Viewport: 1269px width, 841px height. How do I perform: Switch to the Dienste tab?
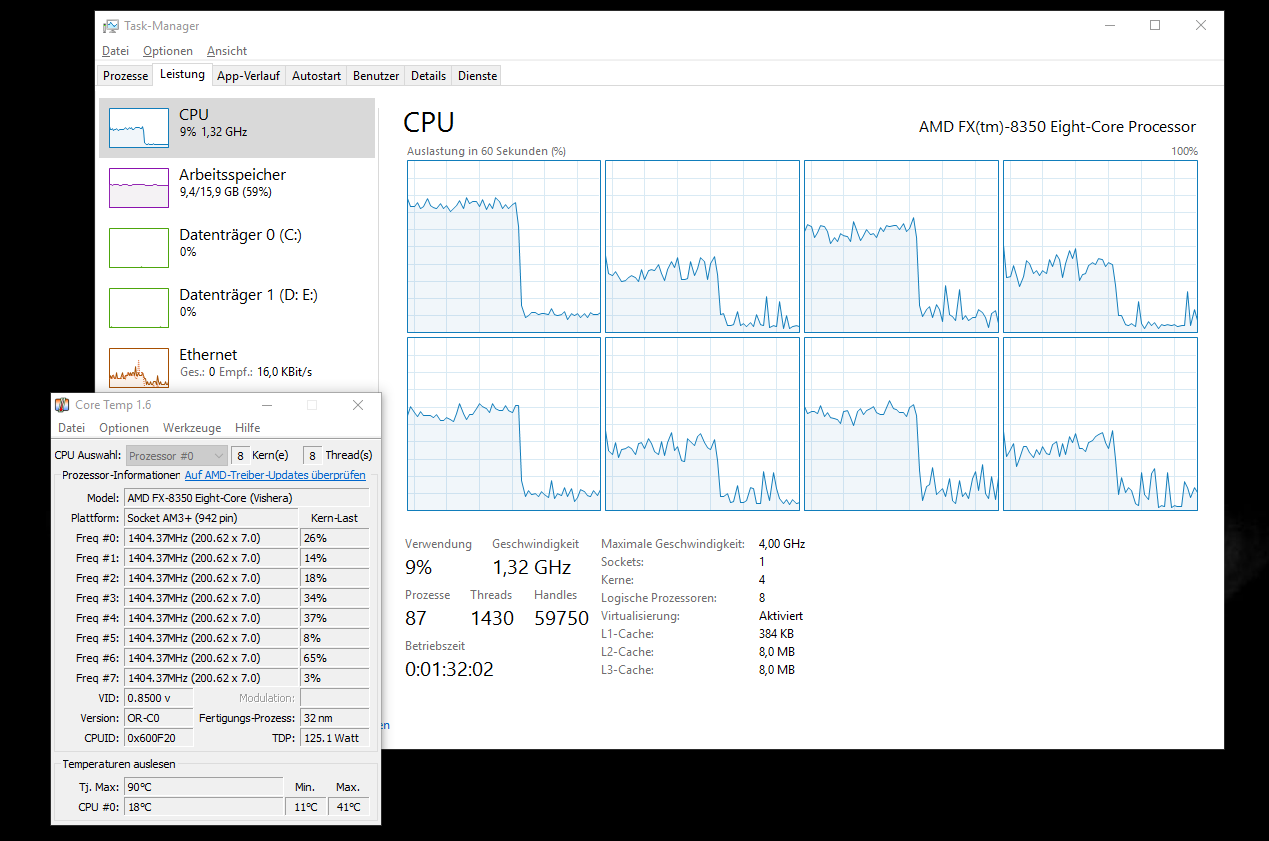(x=477, y=76)
